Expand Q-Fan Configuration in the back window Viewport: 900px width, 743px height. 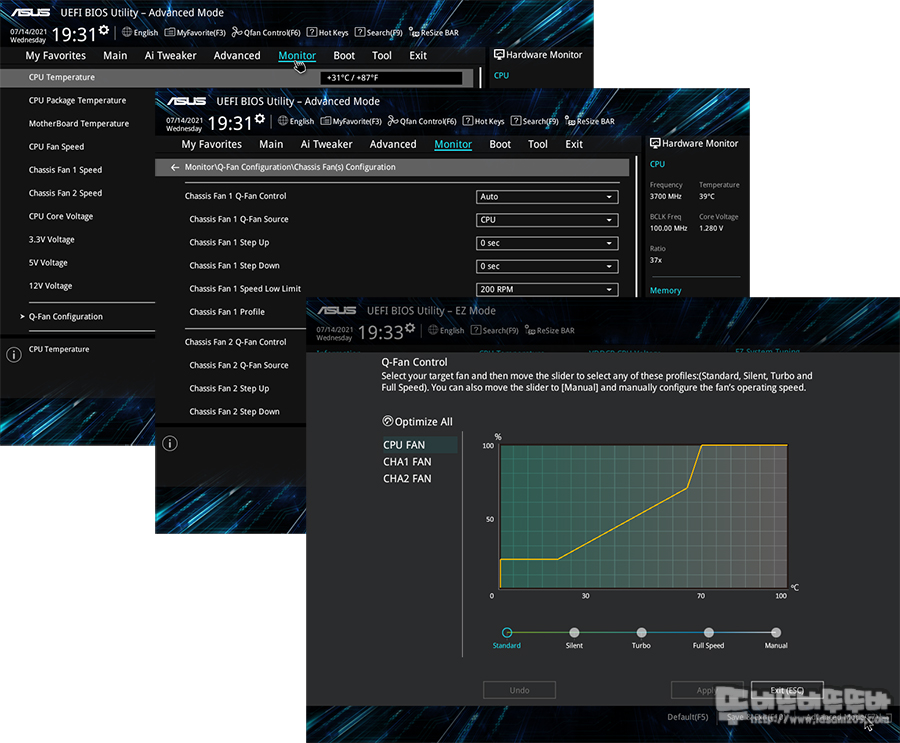click(x=65, y=316)
